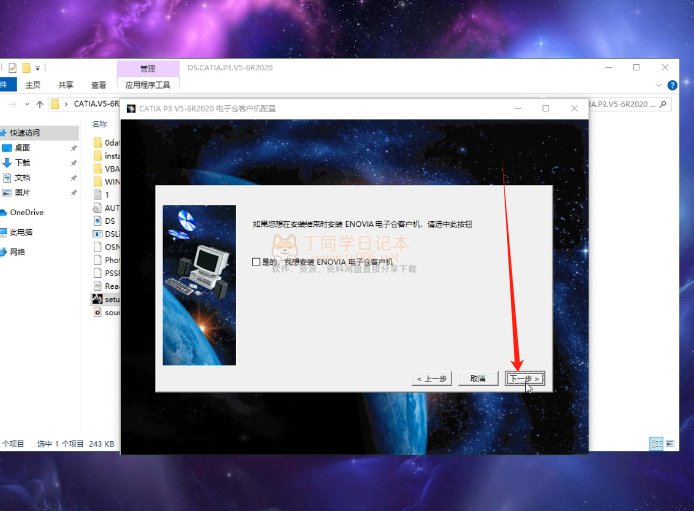694x511 pixels.
Task: Switch to the 共享 ribbon tab
Action: (65, 85)
